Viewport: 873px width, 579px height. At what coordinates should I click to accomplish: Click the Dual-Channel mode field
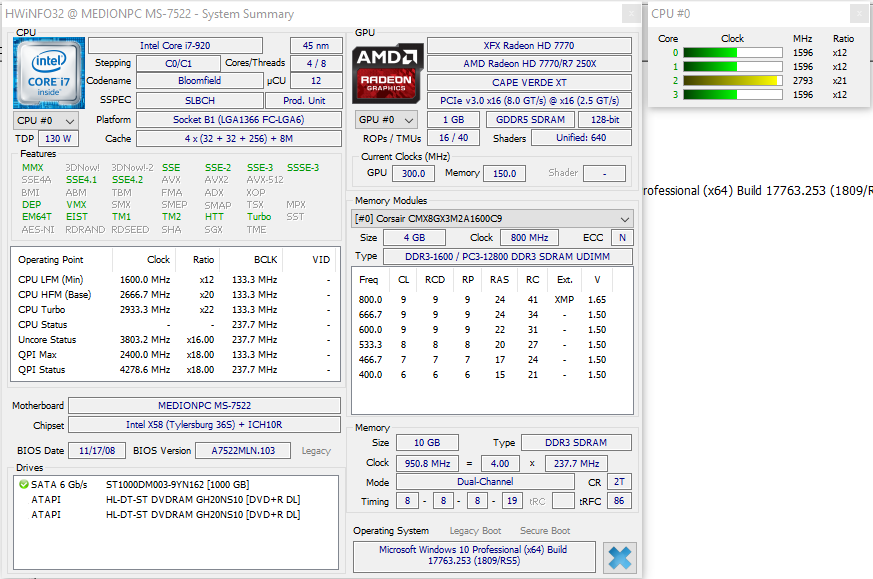point(485,482)
